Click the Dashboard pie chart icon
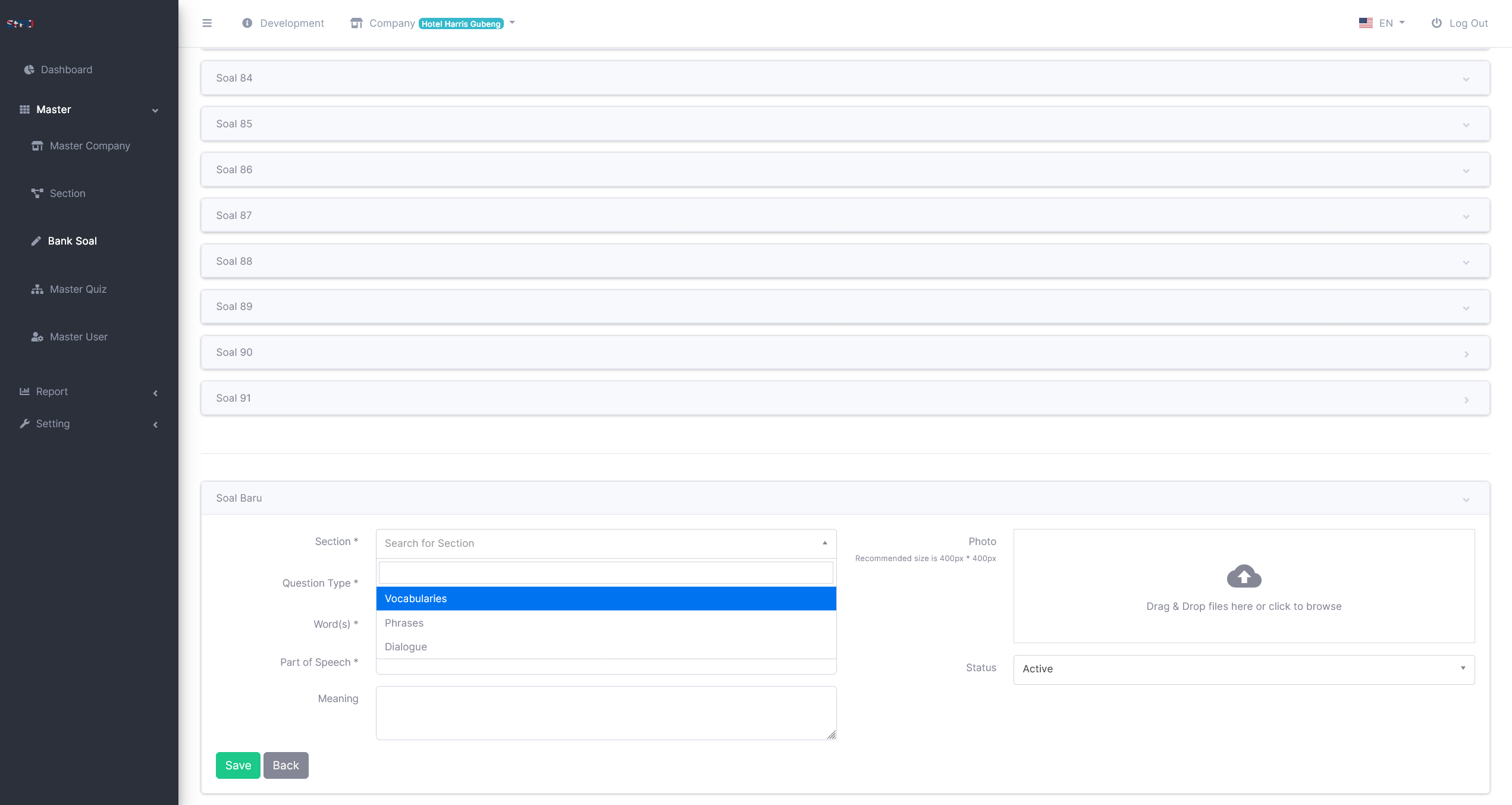Viewport: 1512px width, 805px height. tap(29, 70)
